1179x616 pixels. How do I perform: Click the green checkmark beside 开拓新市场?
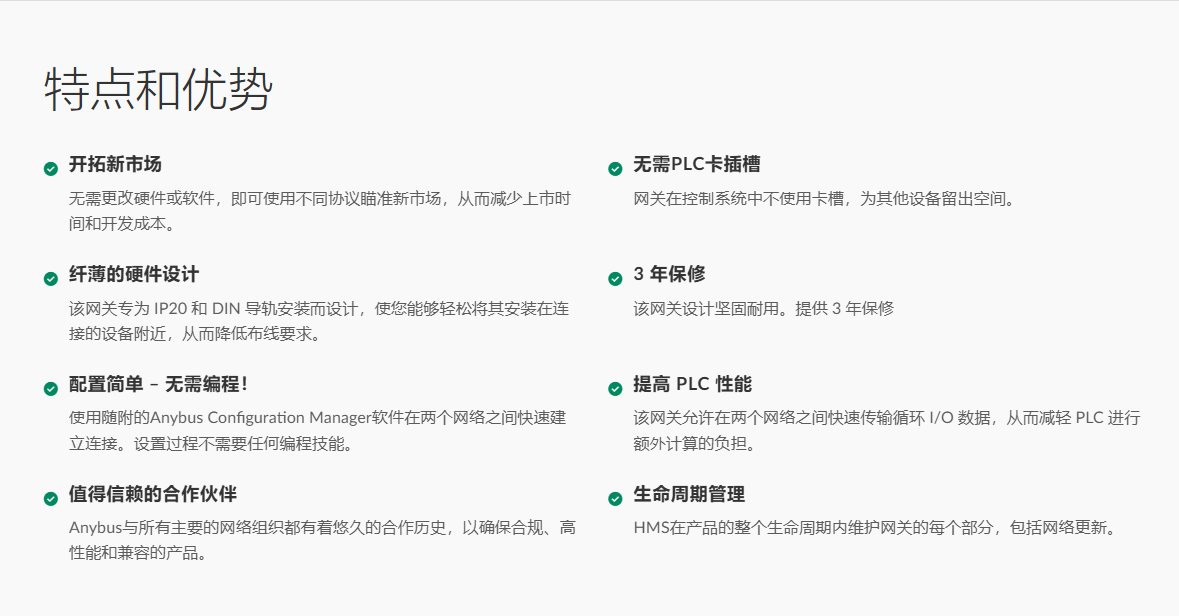(x=51, y=169)
